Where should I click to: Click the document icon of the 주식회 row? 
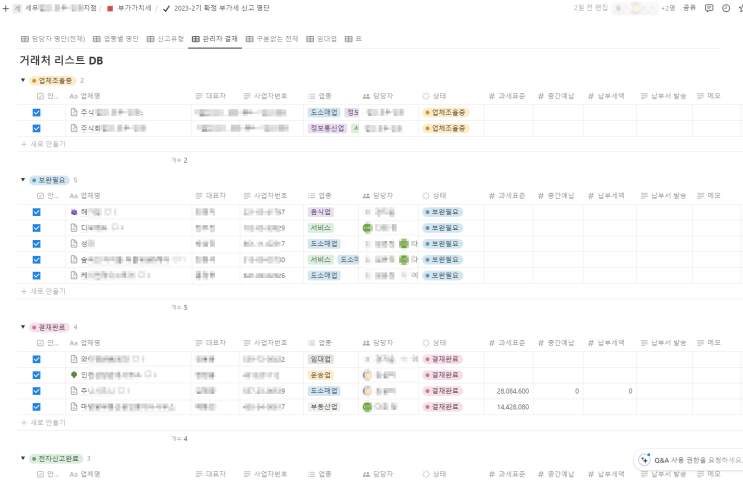(74, 128)
